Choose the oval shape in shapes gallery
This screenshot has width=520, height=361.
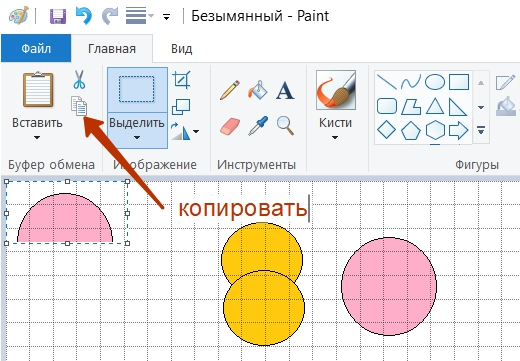click(x=435, y=82)
